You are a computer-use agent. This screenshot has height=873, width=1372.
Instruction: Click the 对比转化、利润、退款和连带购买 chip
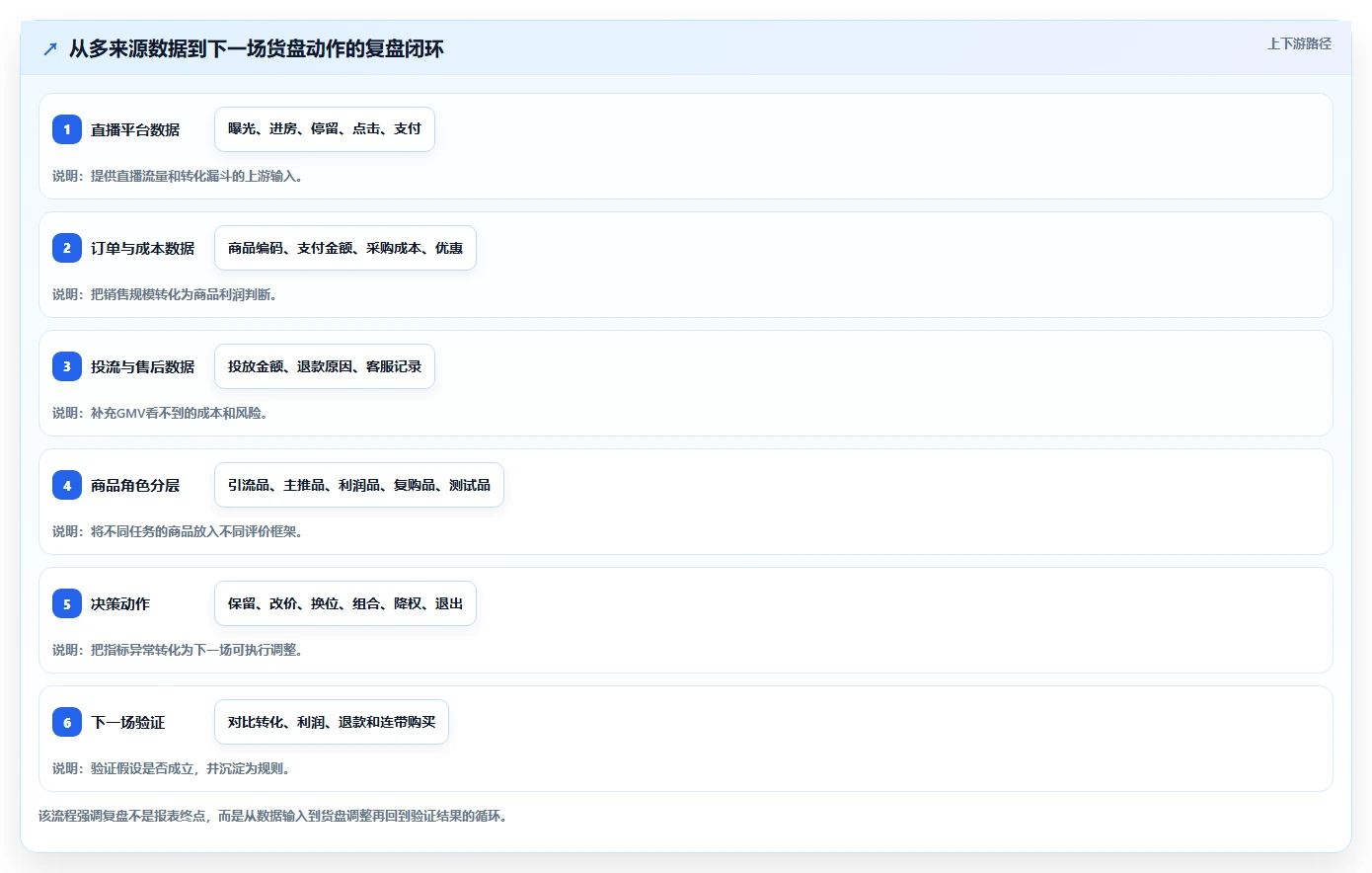332,722
